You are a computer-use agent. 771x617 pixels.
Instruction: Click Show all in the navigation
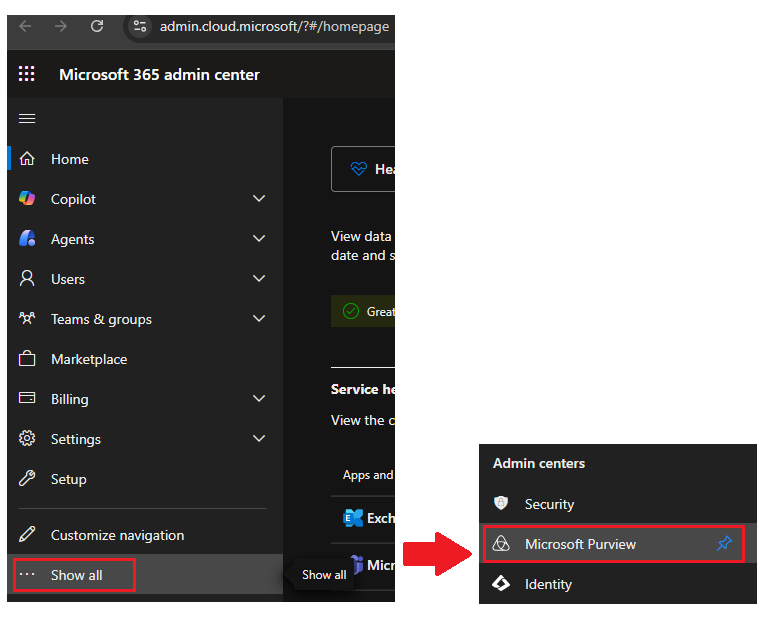click(77, 575)
